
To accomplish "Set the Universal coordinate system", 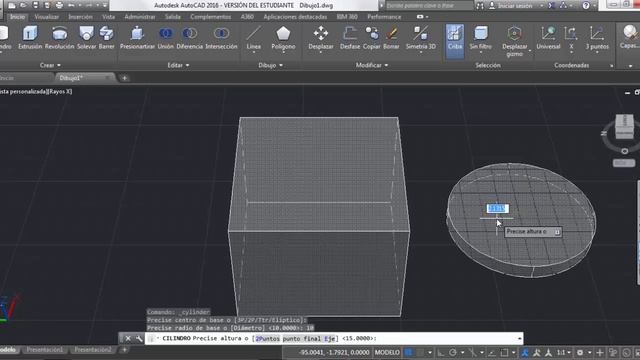I will (x=548, y=38).
